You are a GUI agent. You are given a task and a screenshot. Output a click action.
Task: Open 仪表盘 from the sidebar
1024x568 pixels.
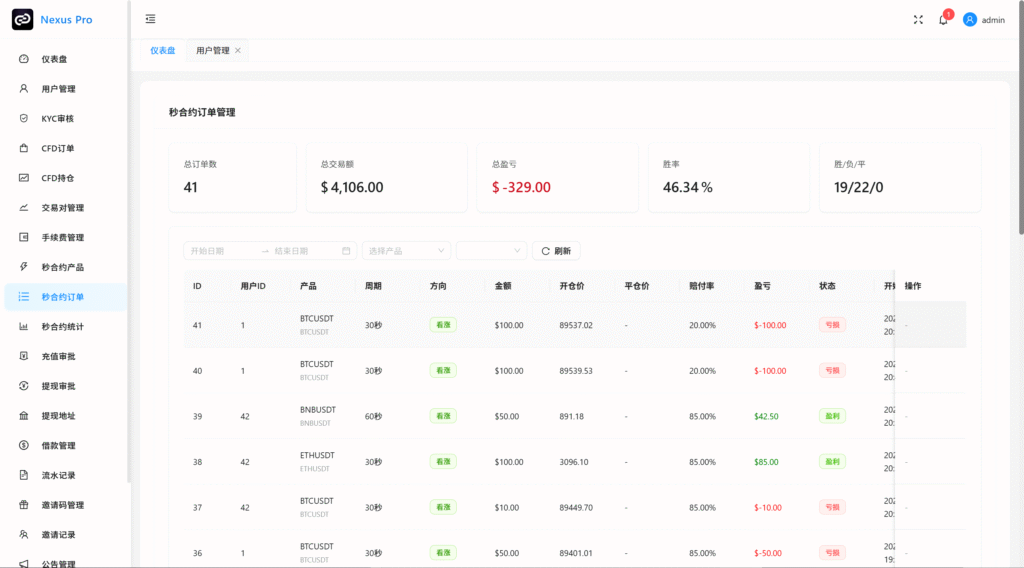click(54, 59)
